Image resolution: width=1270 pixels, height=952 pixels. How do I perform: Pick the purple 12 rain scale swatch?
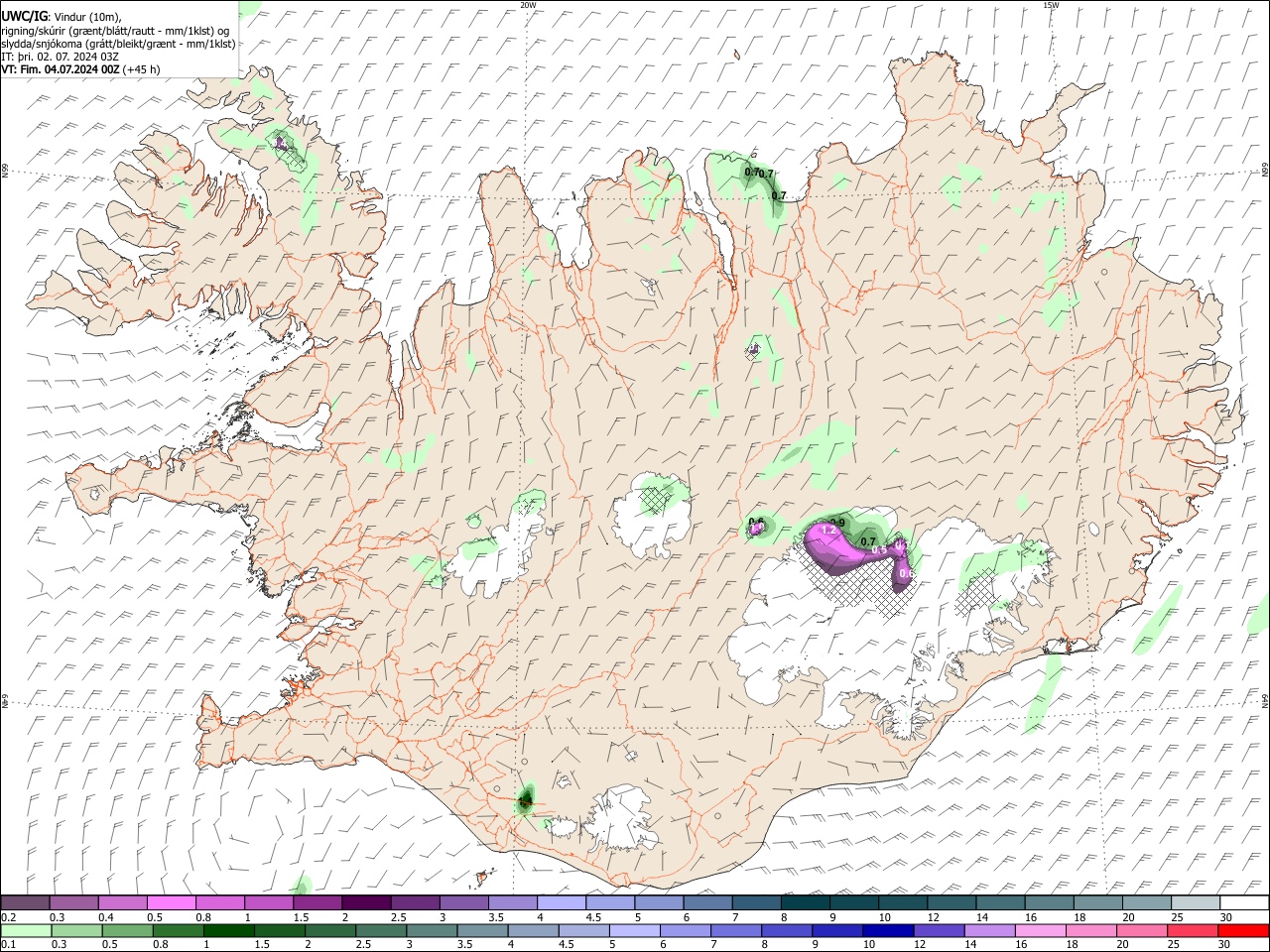point(939,930)
